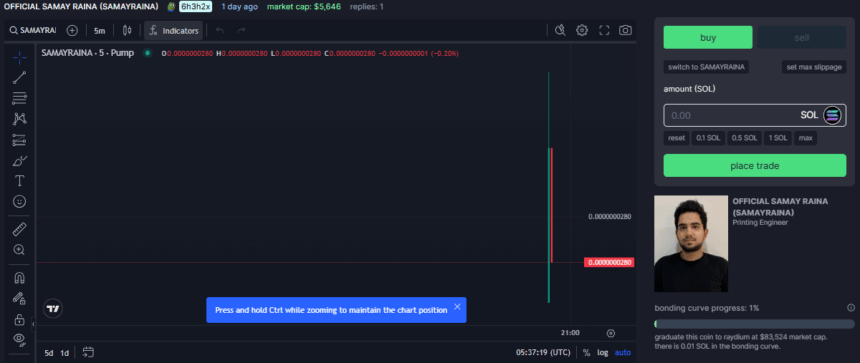Toggle auto scale mode

(x=623, y=353)
